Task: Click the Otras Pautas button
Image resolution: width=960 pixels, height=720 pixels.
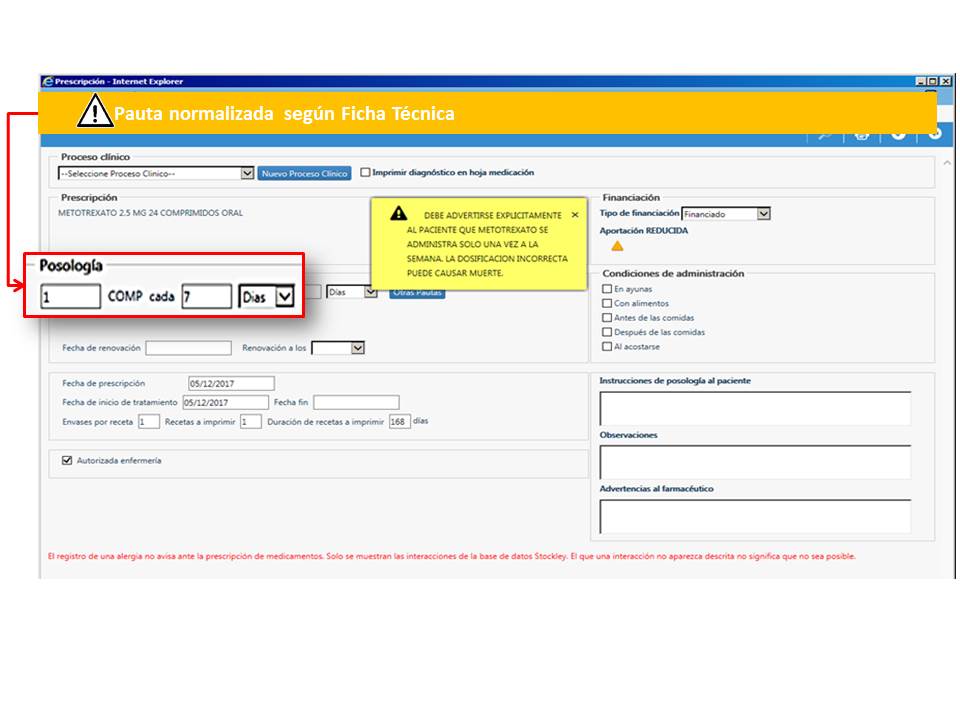Action: coord(417,293)
